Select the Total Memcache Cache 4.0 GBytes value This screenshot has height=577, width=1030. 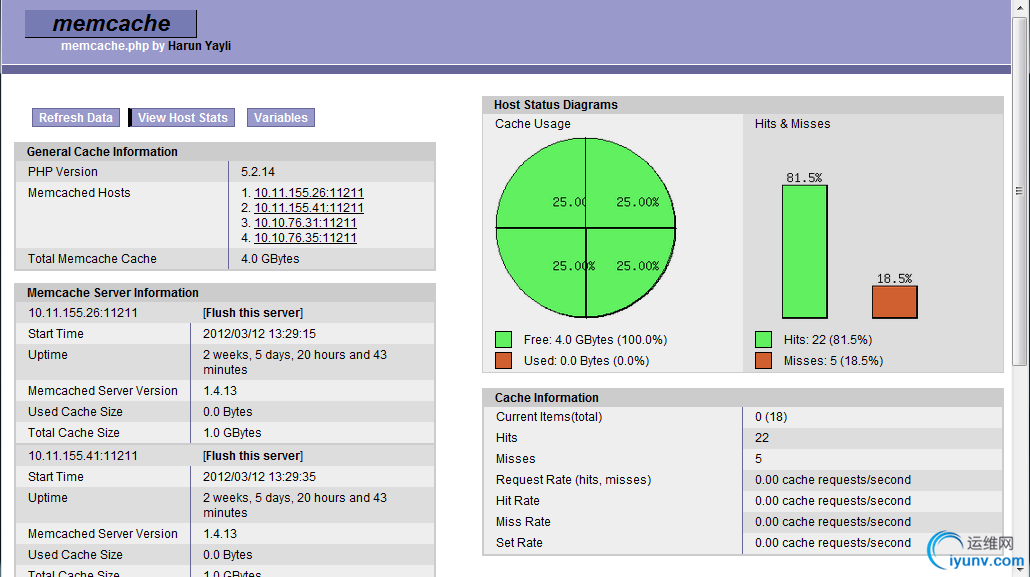click(x=270, y=259)
